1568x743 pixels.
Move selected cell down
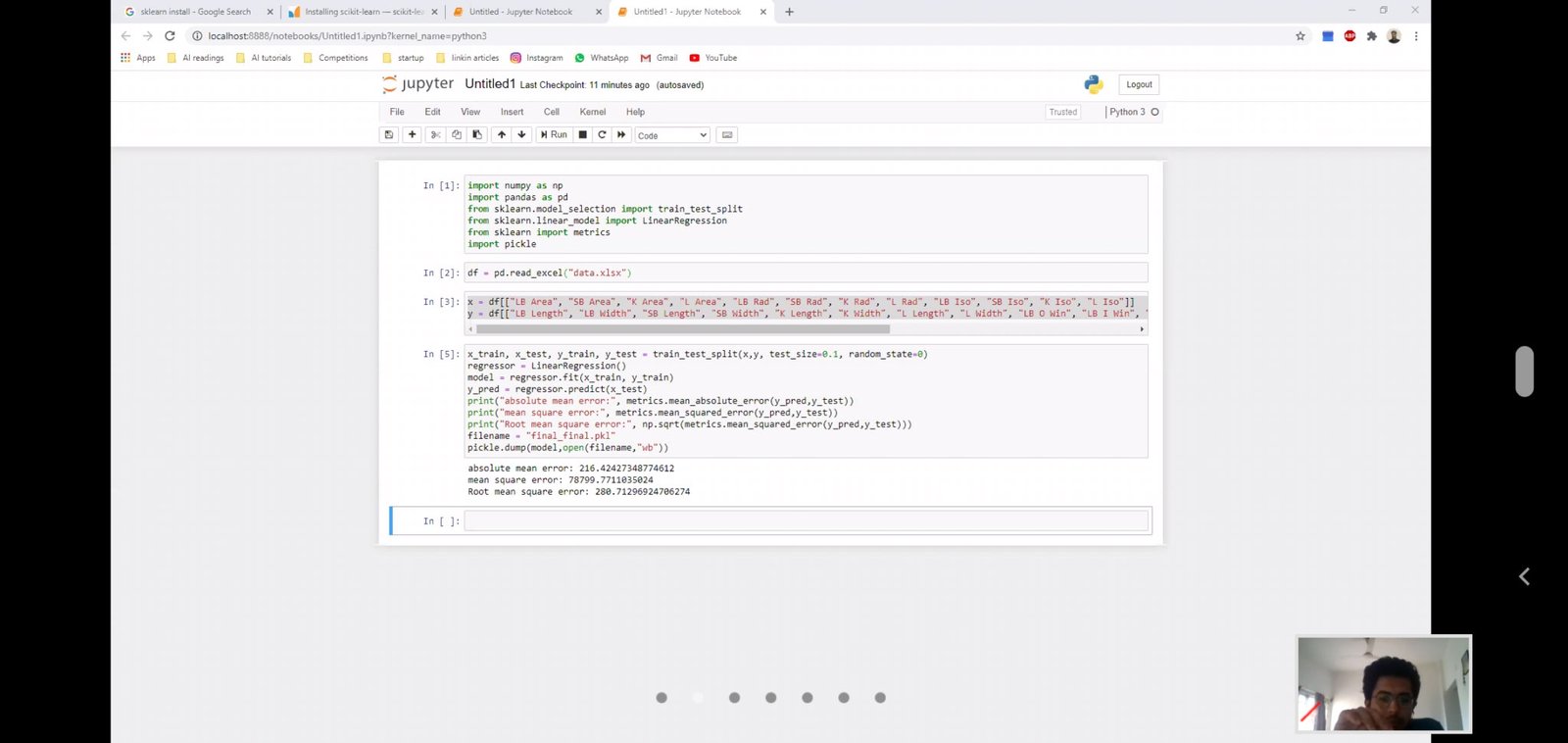[x=522, y=135]
